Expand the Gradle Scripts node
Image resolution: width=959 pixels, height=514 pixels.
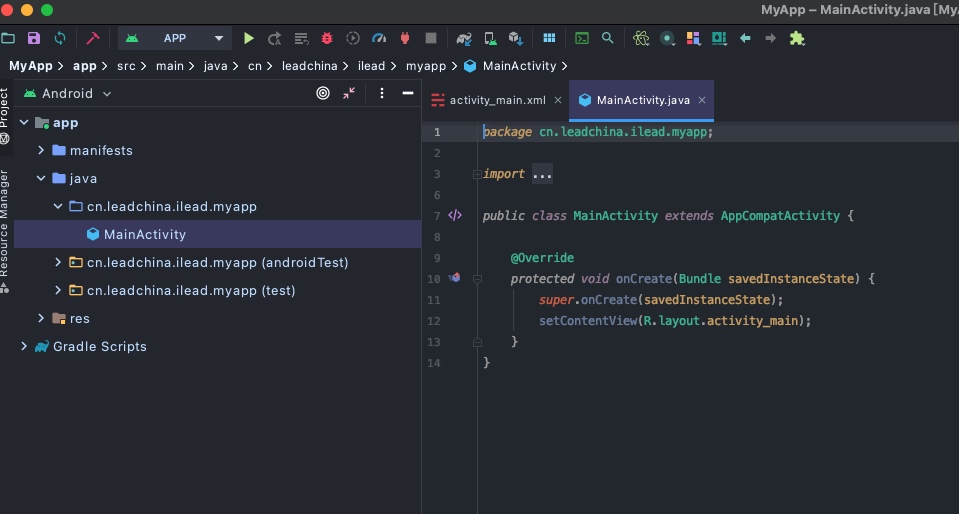[24, 346]
